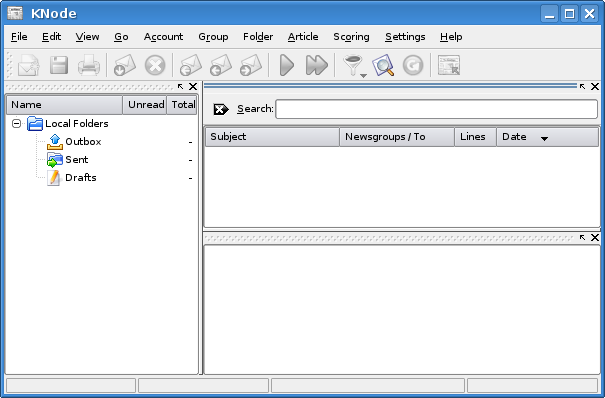The image size is (605, 398).
Task: Click the Save floppy disk icon
Action: coord(59,65)
